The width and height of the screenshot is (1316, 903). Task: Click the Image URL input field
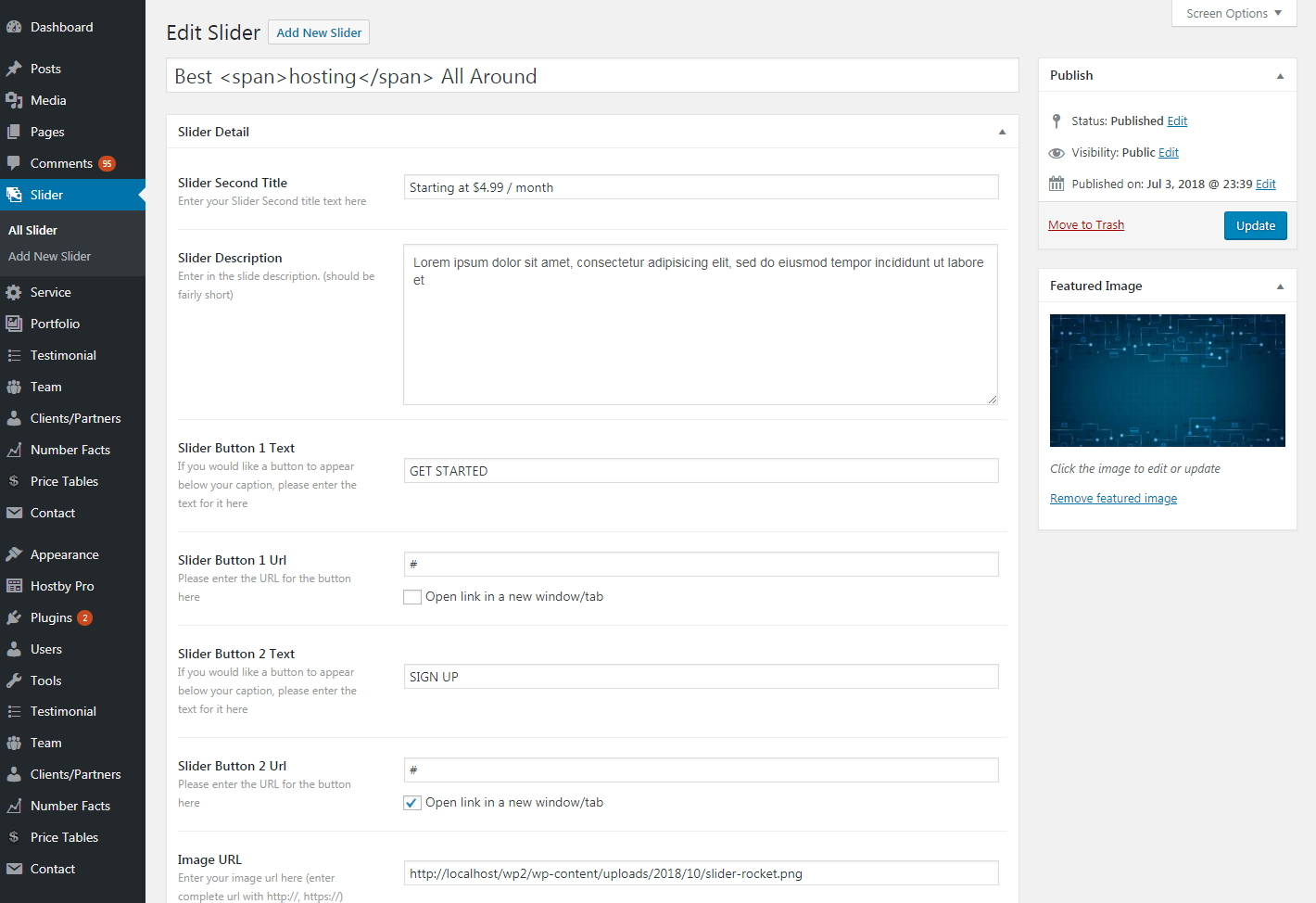coord(701,873)
